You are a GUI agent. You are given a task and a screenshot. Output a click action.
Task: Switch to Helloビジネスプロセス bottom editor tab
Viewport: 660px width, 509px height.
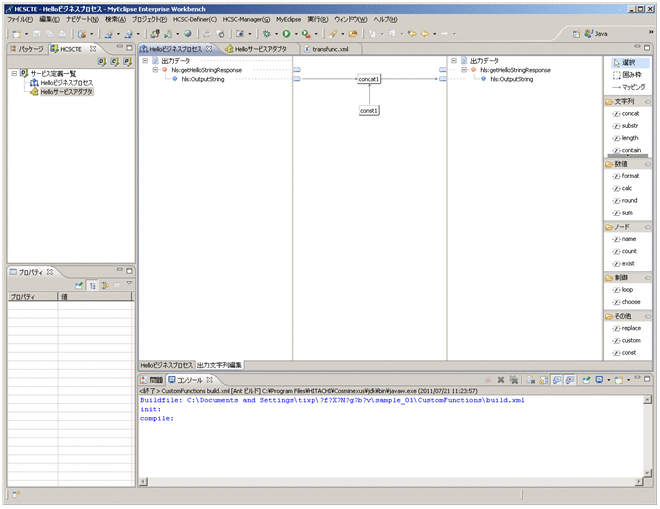click(x=165, y=365)
